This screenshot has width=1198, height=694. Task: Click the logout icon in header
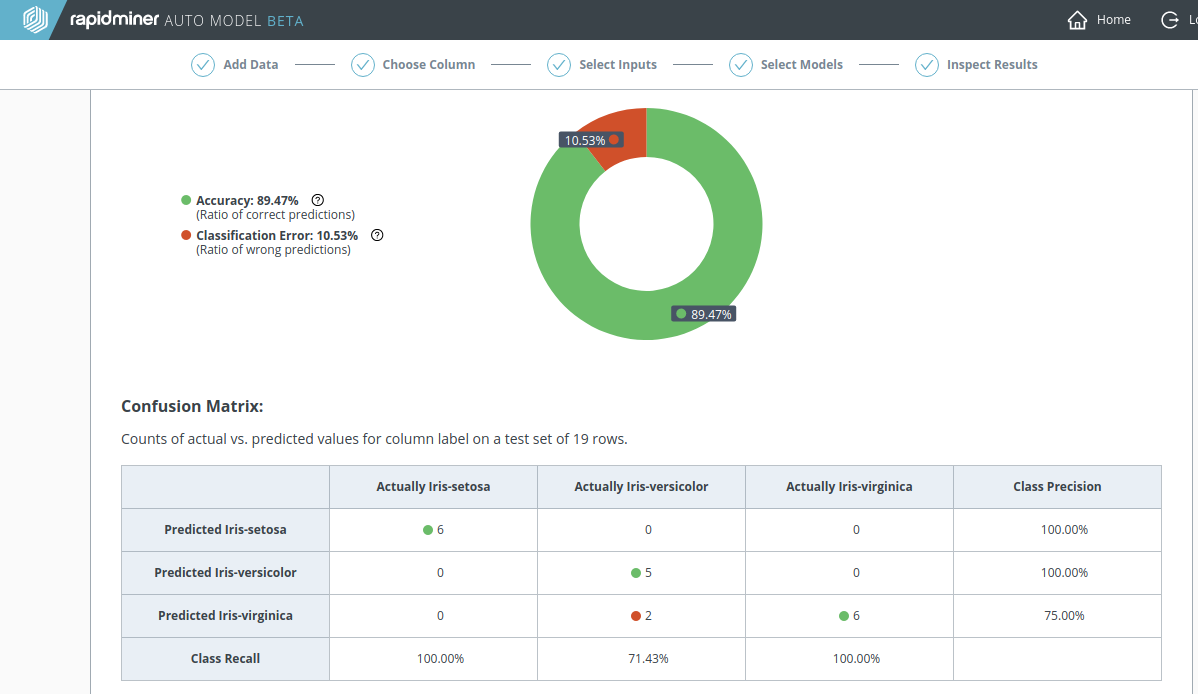1169,20
